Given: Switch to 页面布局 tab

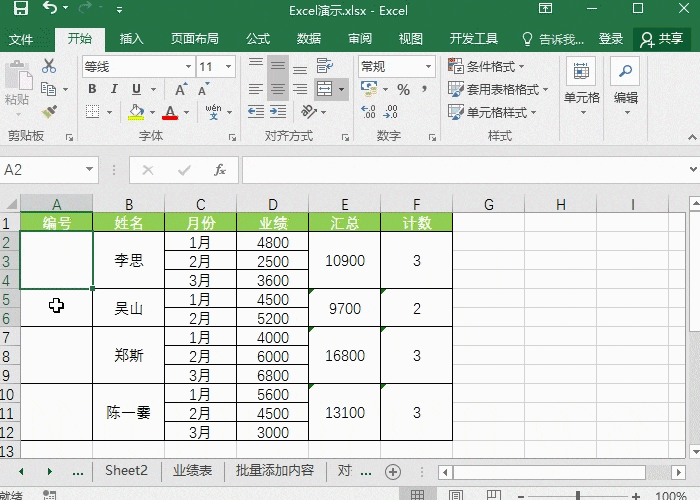Looking at the screenshot, I should (195, 39).
